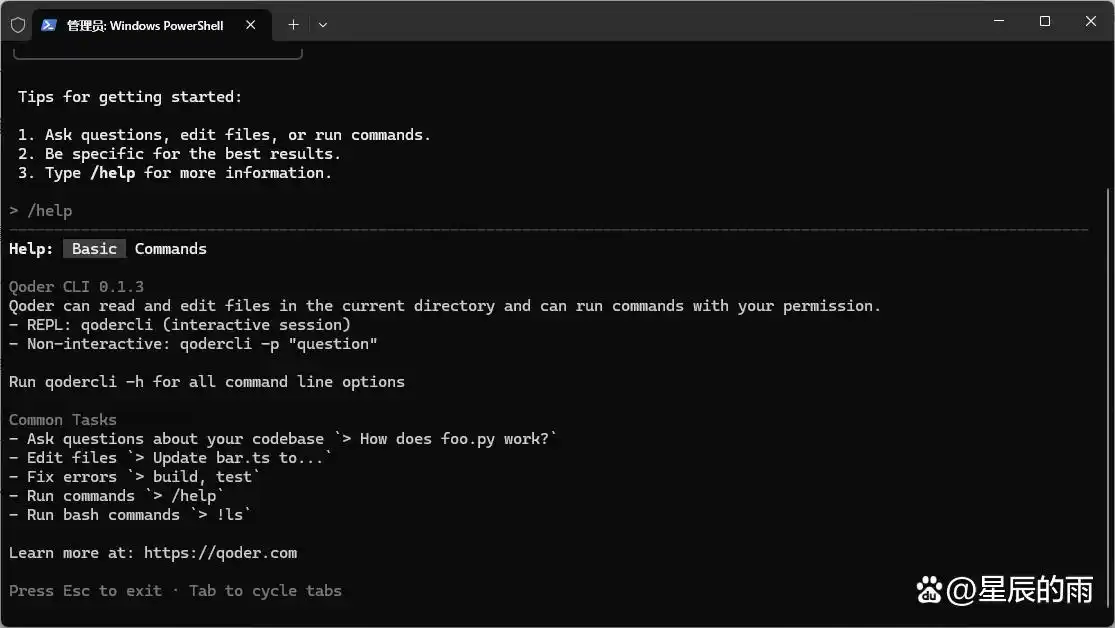Open the https://qoder.com link

point(220,553)
